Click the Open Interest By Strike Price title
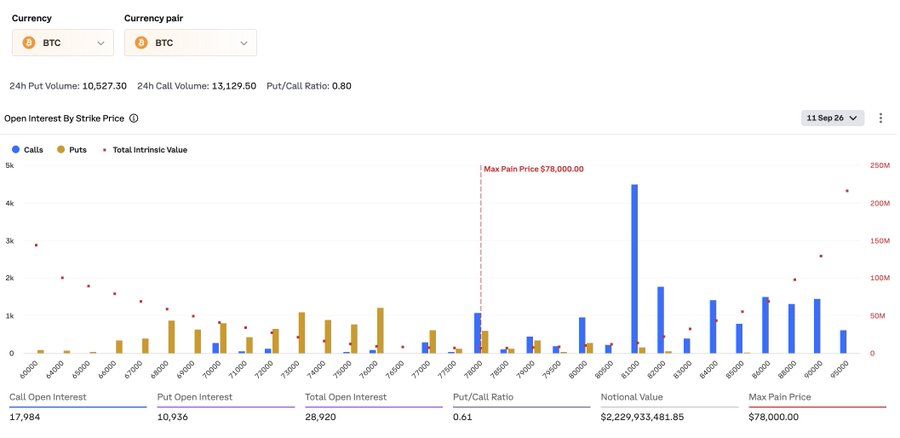Viewport: 900px width, 438px height. point(64,119)
